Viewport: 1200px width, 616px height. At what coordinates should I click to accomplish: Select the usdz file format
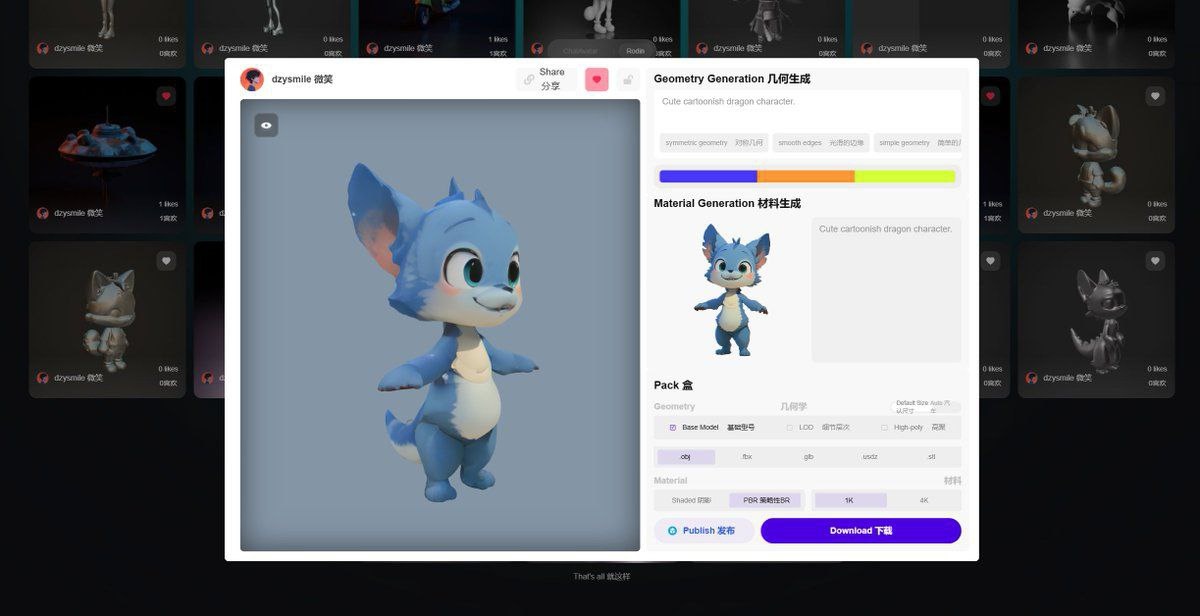tap(870, 457)
